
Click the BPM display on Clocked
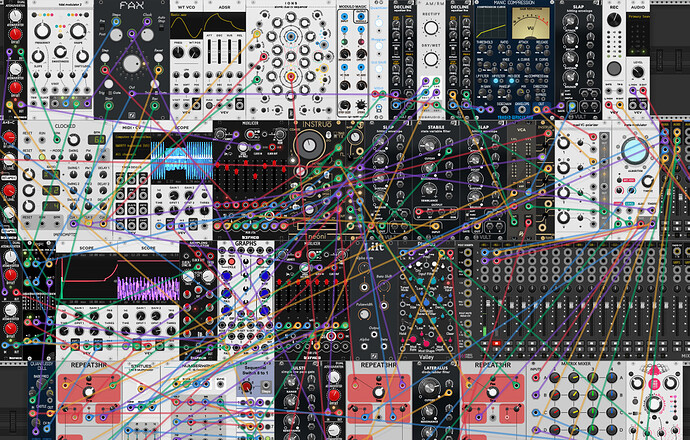pyautogui.click(x=96, y=140)
